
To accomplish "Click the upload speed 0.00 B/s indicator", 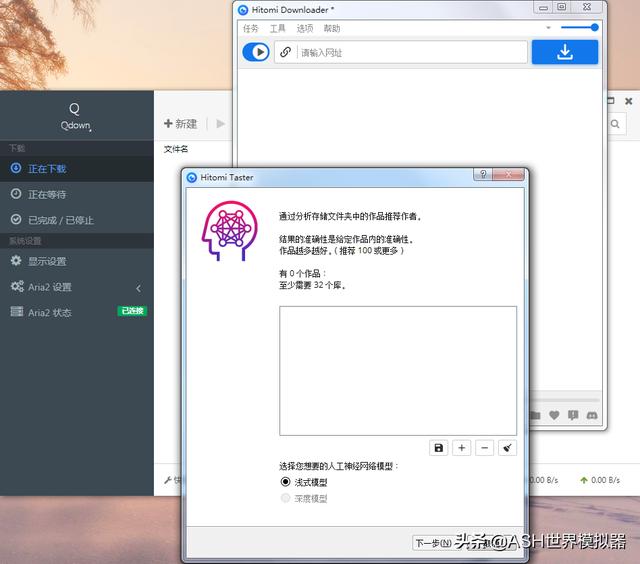I will click(600, 480).
